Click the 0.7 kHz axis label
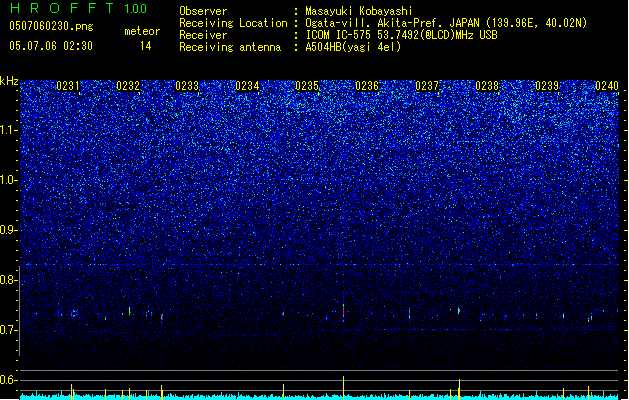 pos(9,330)
